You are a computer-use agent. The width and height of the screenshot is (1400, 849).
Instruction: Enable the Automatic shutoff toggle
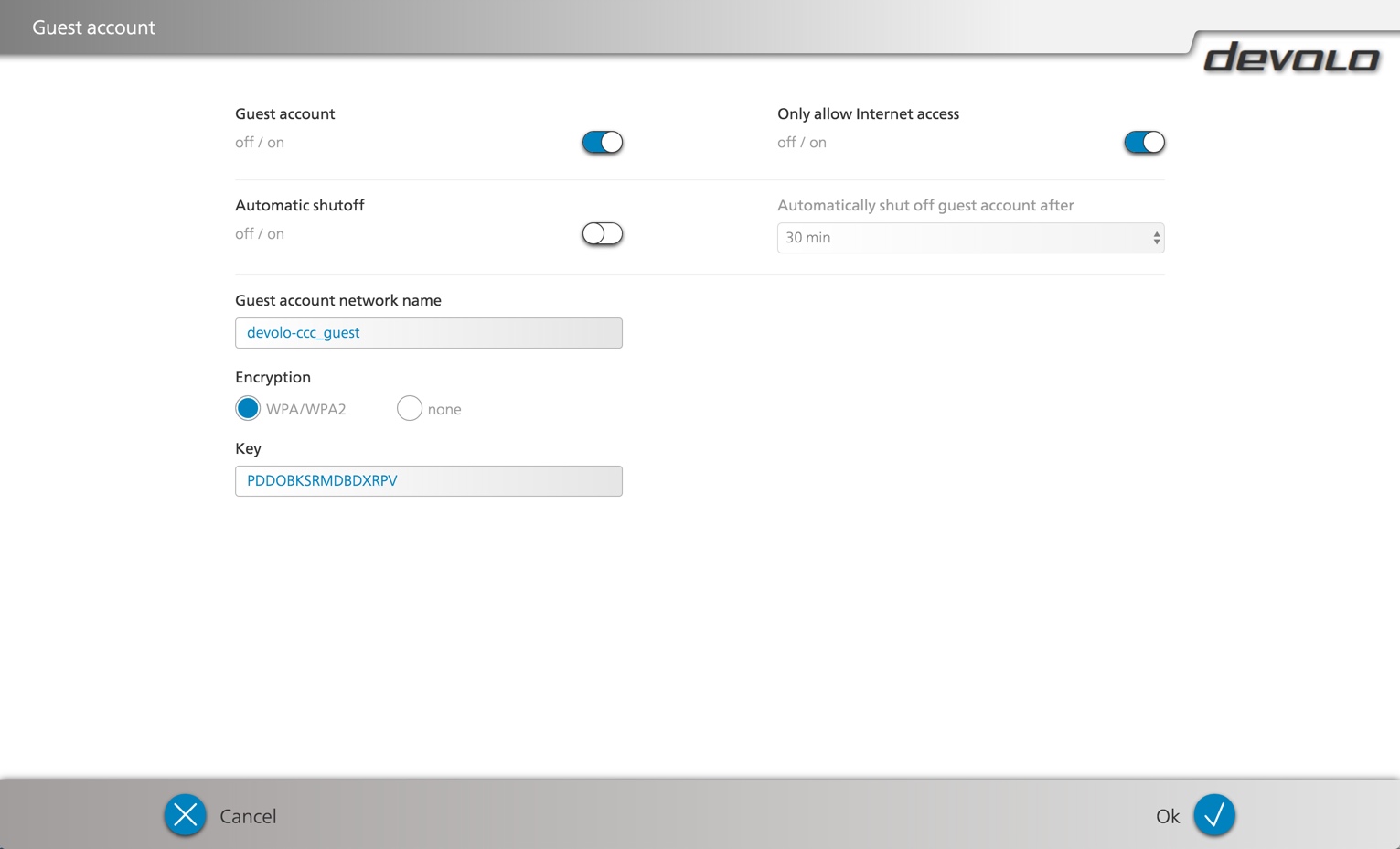tap(602, 234)
